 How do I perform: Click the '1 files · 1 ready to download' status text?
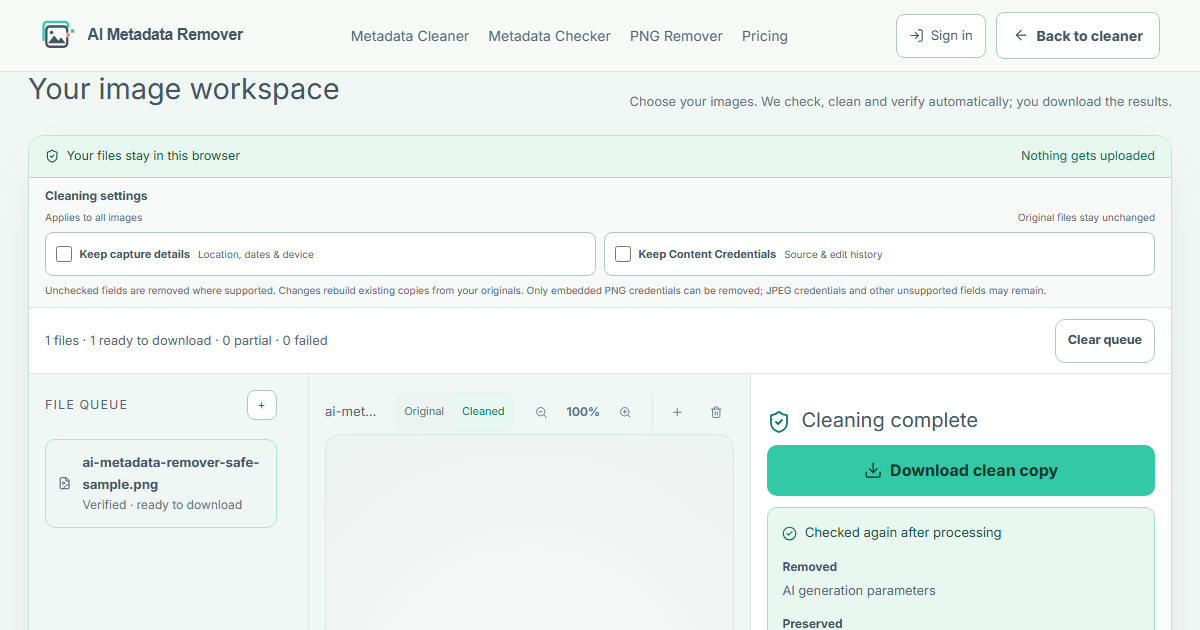187,341
